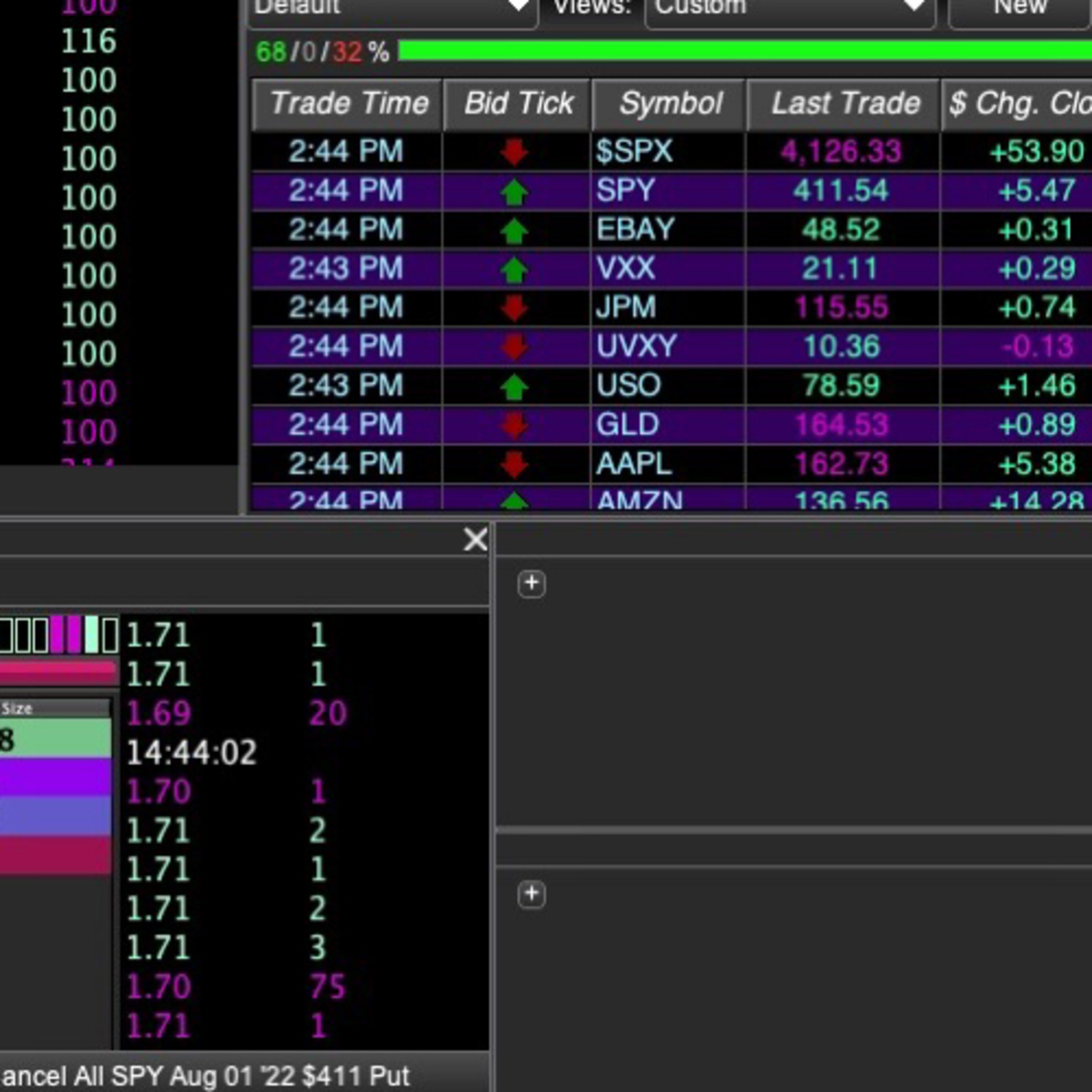
Task: Click the plus icon in the lower empty panel
Action: pyautogui.click(x=531, y=894)
